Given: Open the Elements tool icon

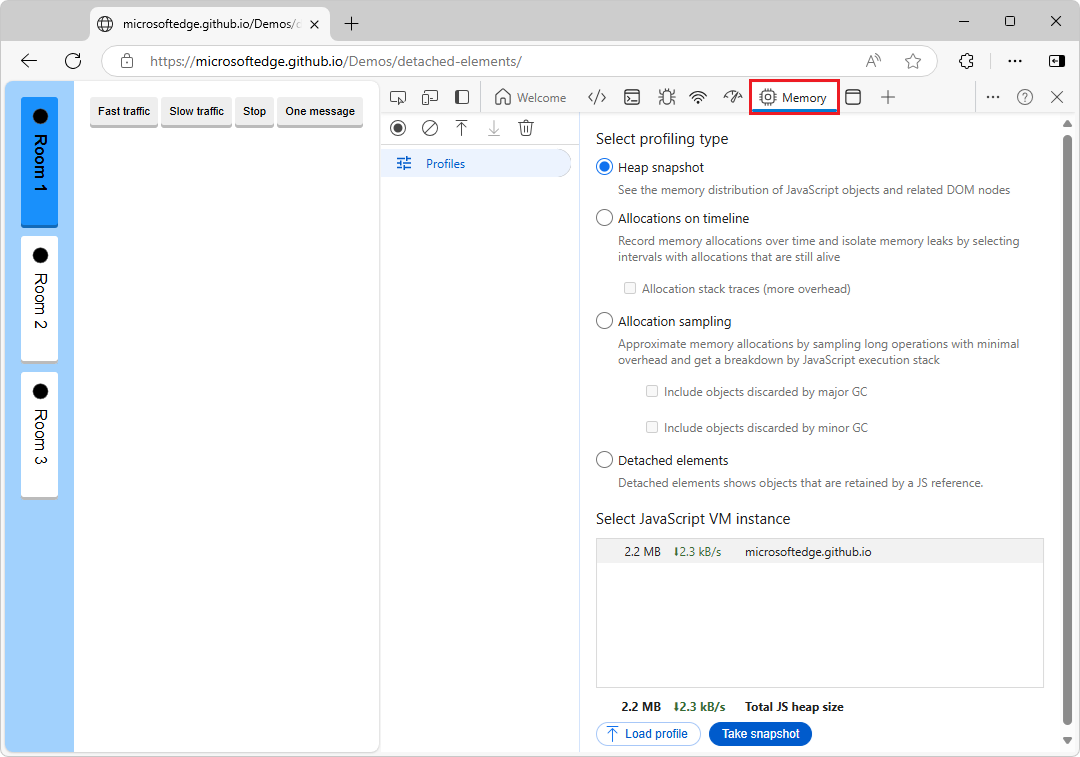Looking at the screenshot, I should coord(597,97).
